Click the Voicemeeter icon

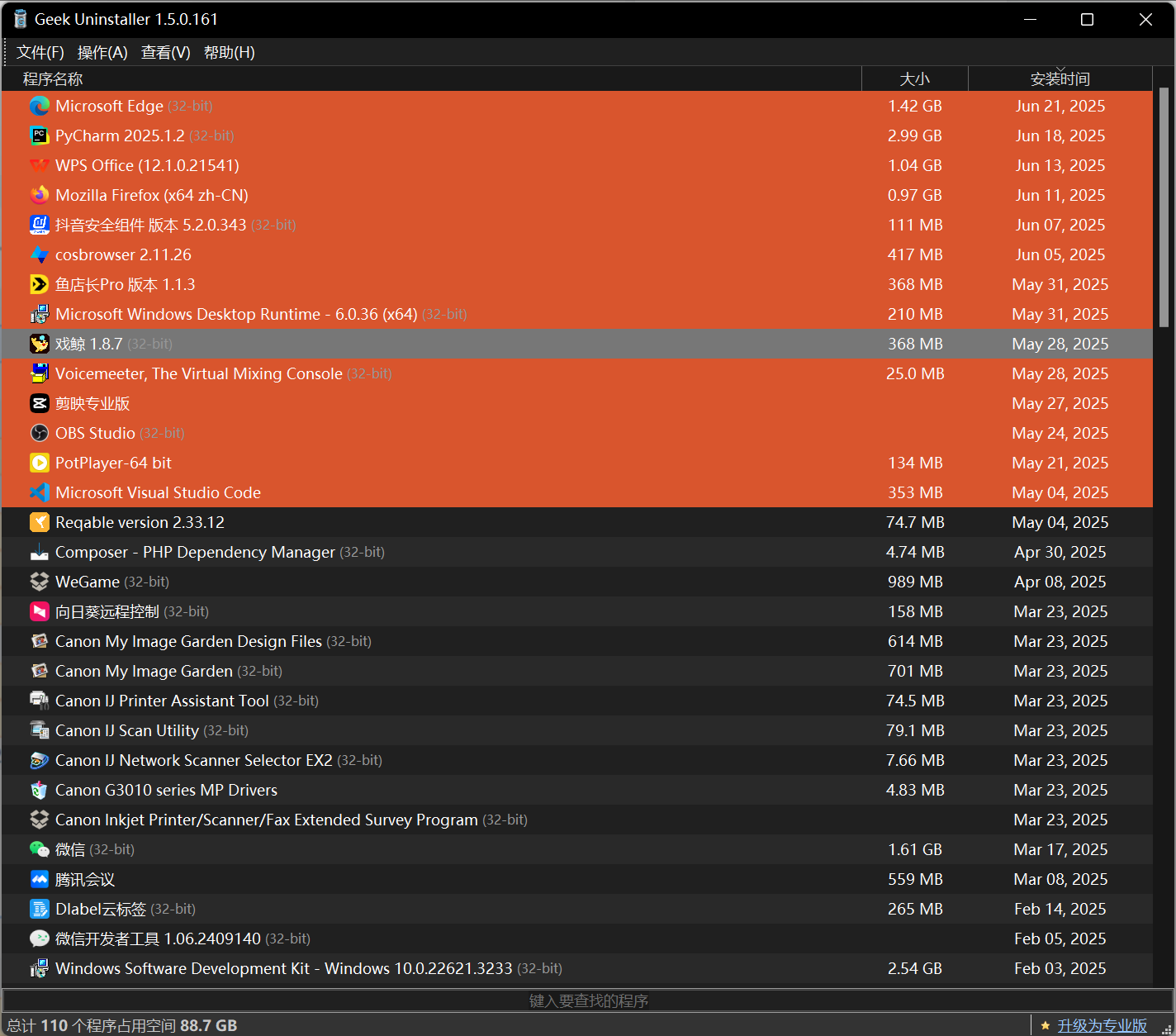(40, 373)
